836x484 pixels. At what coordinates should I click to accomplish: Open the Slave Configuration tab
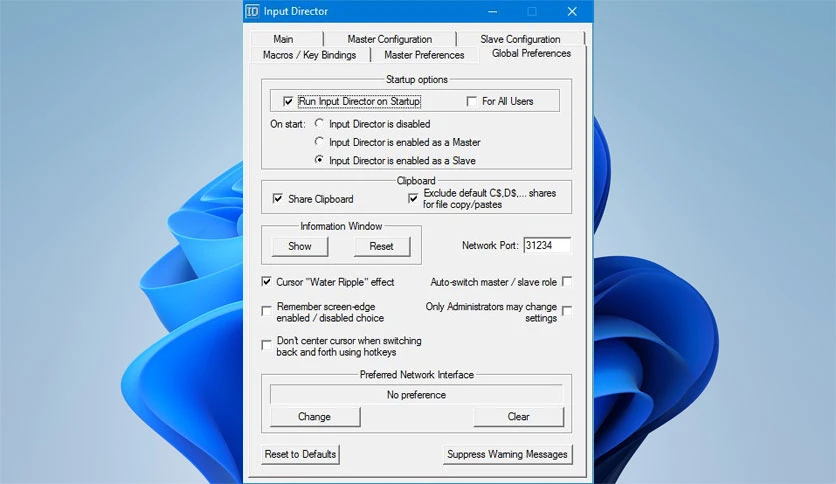pos(520,39)
